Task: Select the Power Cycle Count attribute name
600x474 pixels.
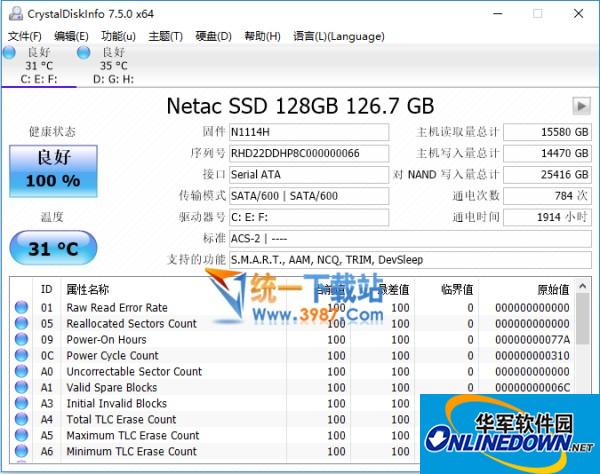Action: point(112,356)
